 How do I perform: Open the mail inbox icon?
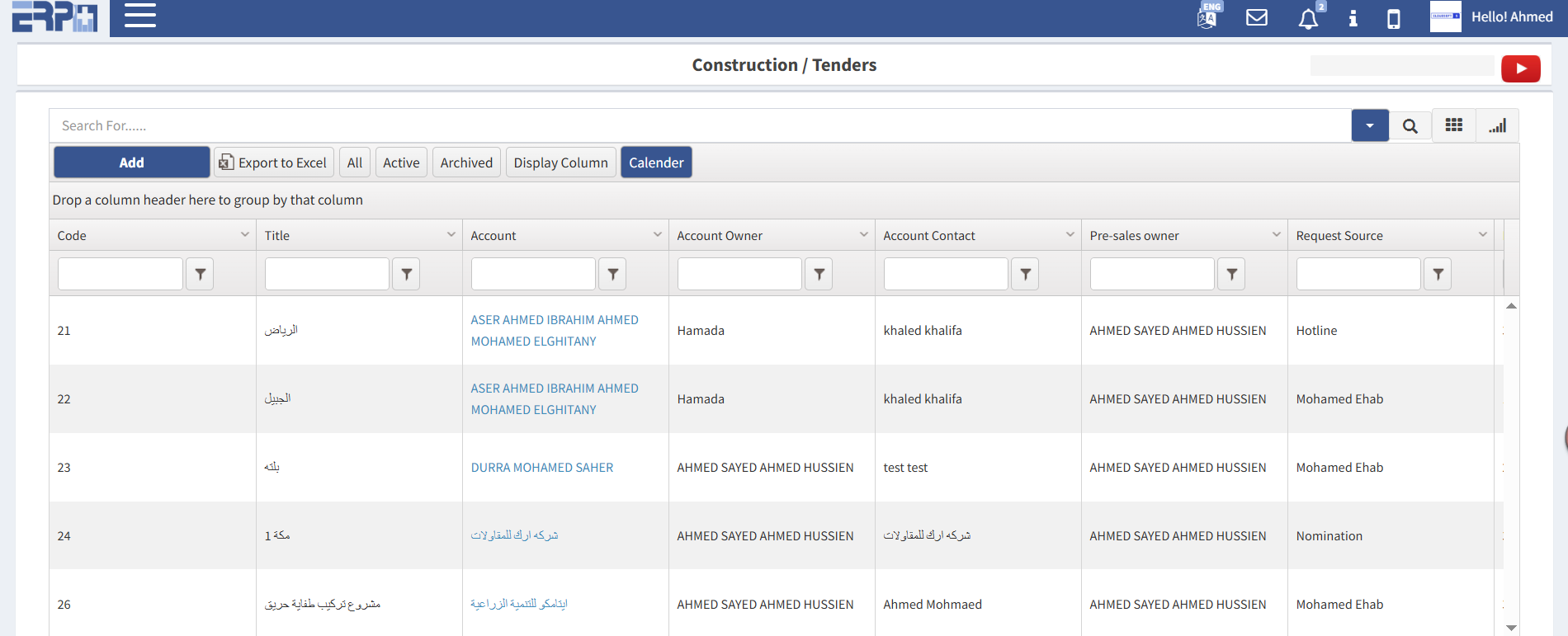coord(1256,17)
